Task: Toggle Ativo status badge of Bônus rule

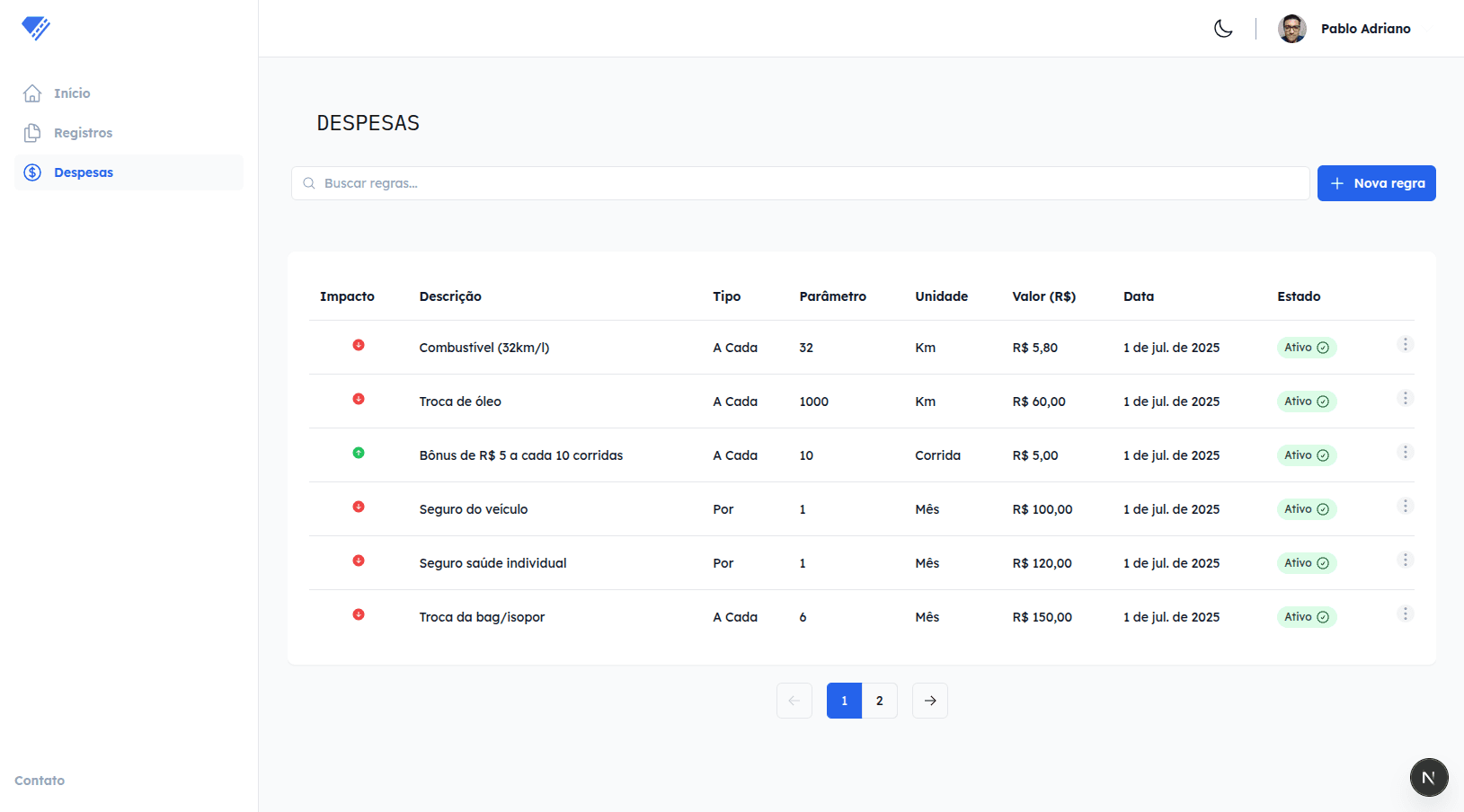Action: 1307,455
